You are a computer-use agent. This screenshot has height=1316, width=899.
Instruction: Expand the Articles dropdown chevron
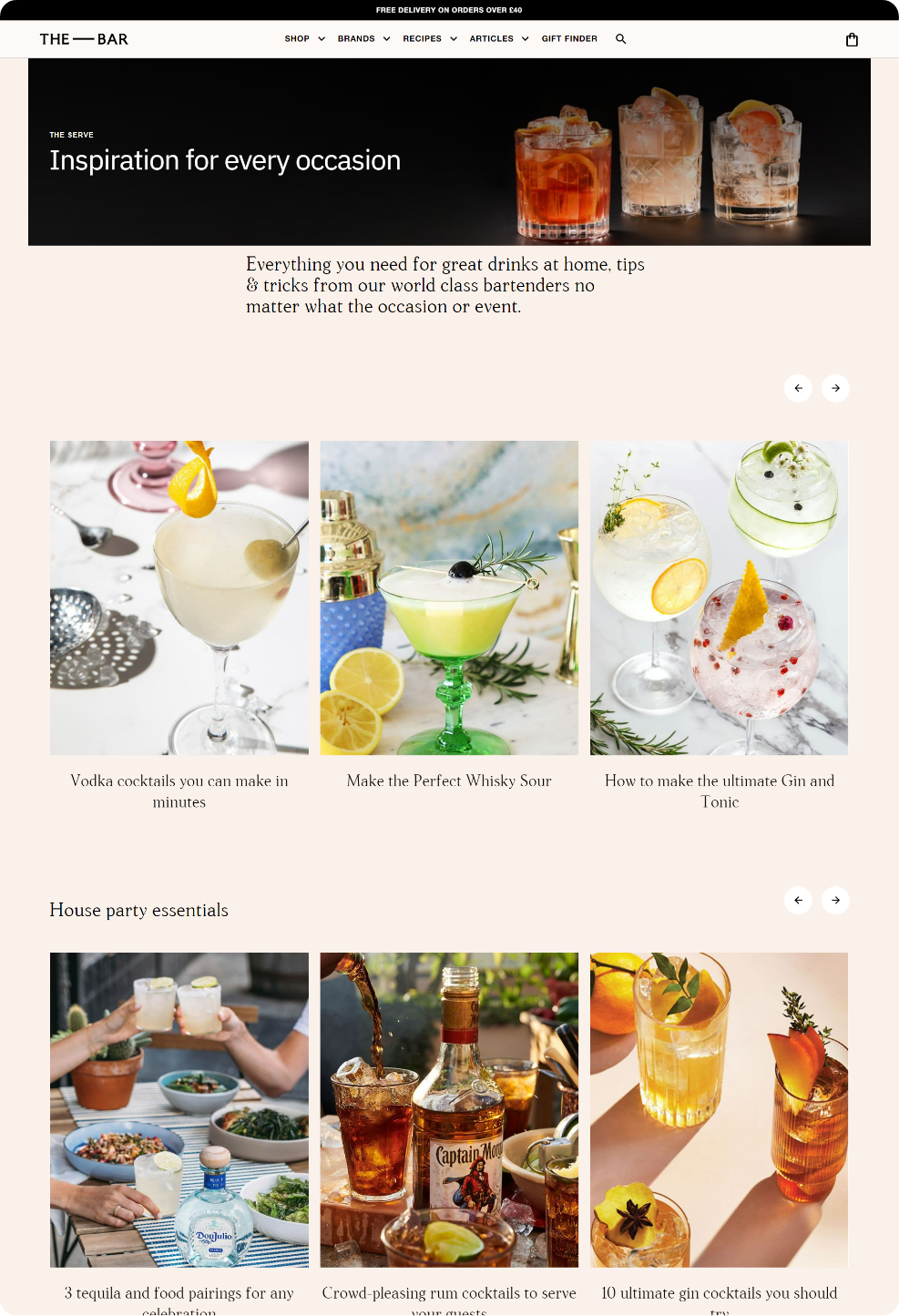point(526,39)
